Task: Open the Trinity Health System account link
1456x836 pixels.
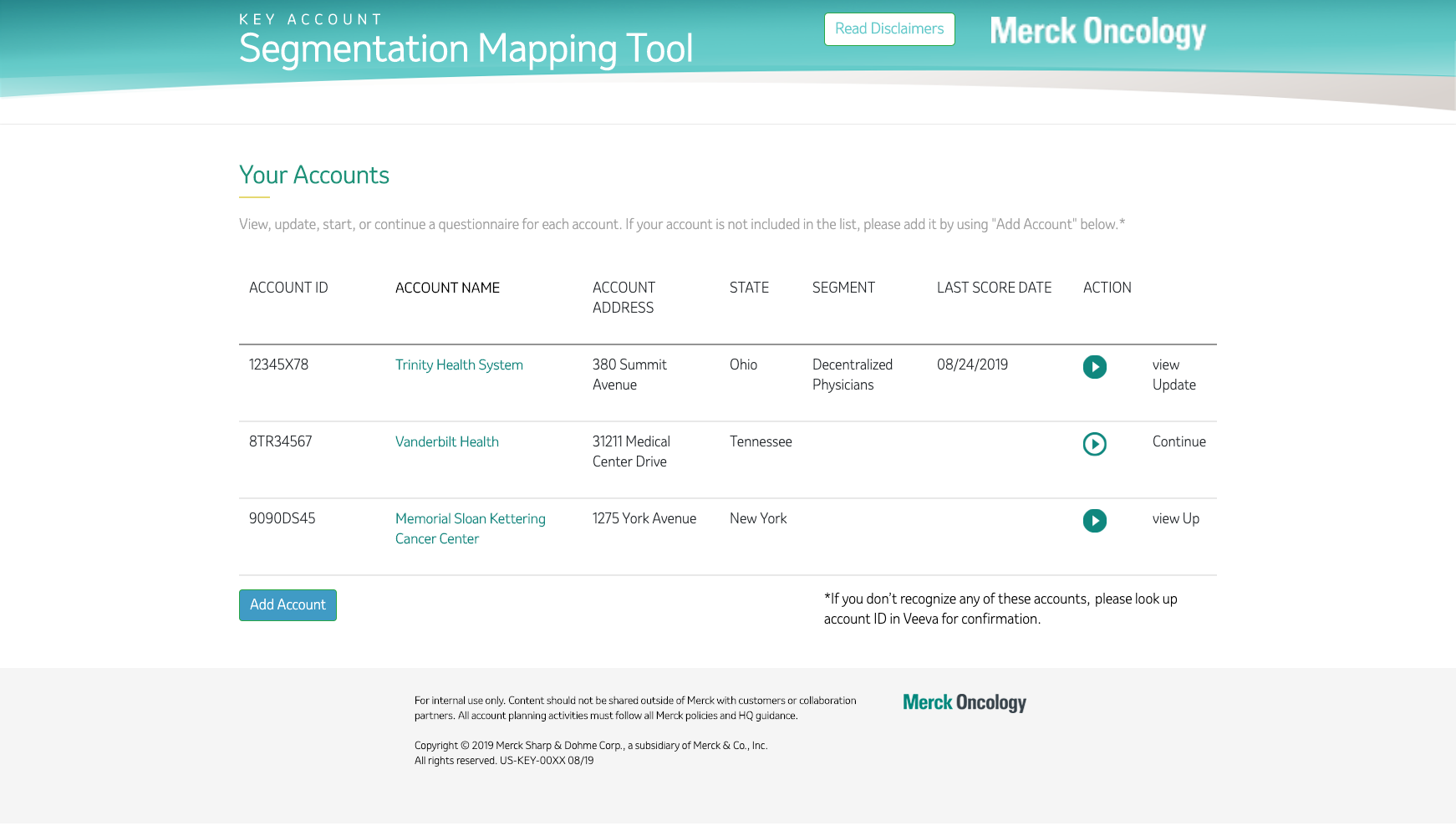Action: [459, 365]
